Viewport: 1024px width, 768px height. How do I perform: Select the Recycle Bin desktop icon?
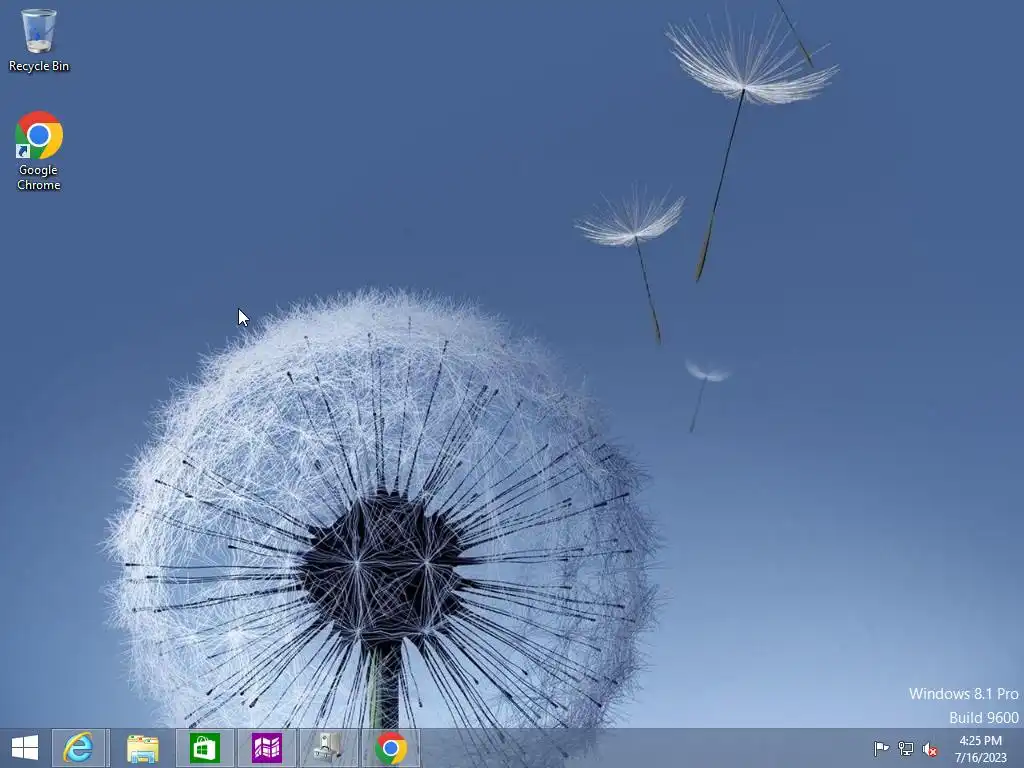click(39, 40)
